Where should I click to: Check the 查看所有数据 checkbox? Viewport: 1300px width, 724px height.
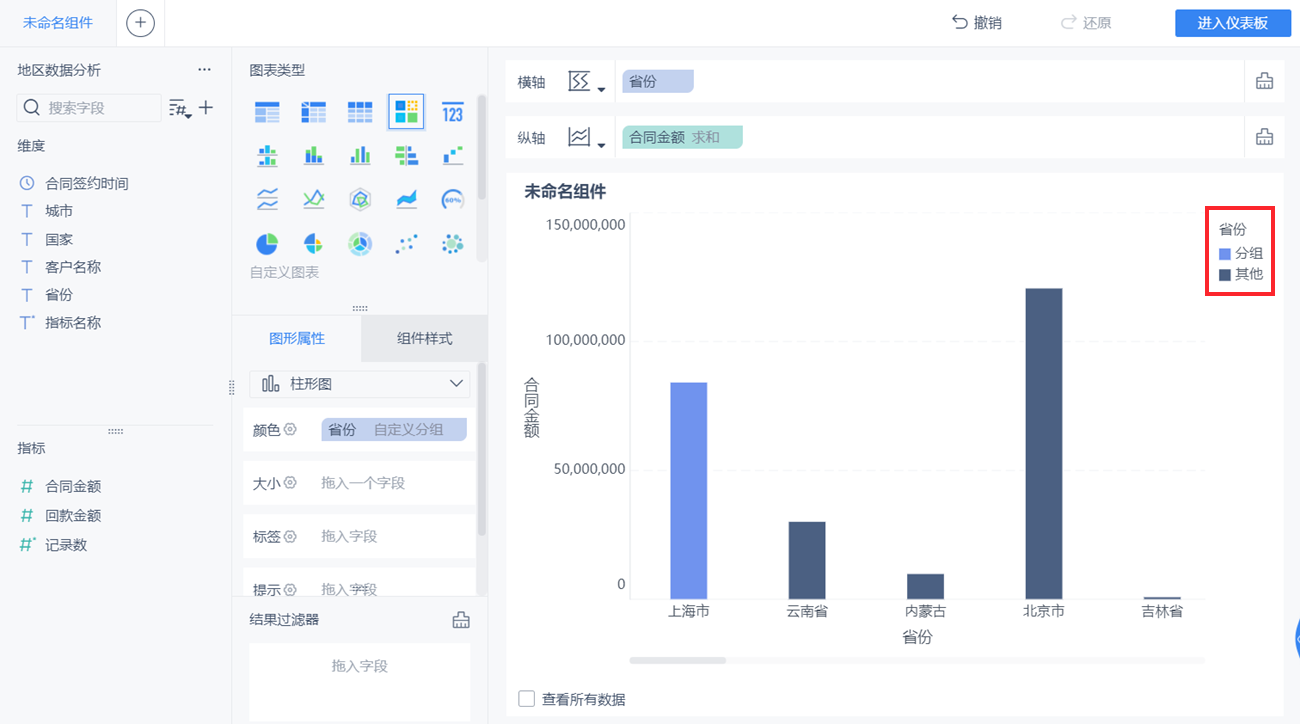point(527,700)
